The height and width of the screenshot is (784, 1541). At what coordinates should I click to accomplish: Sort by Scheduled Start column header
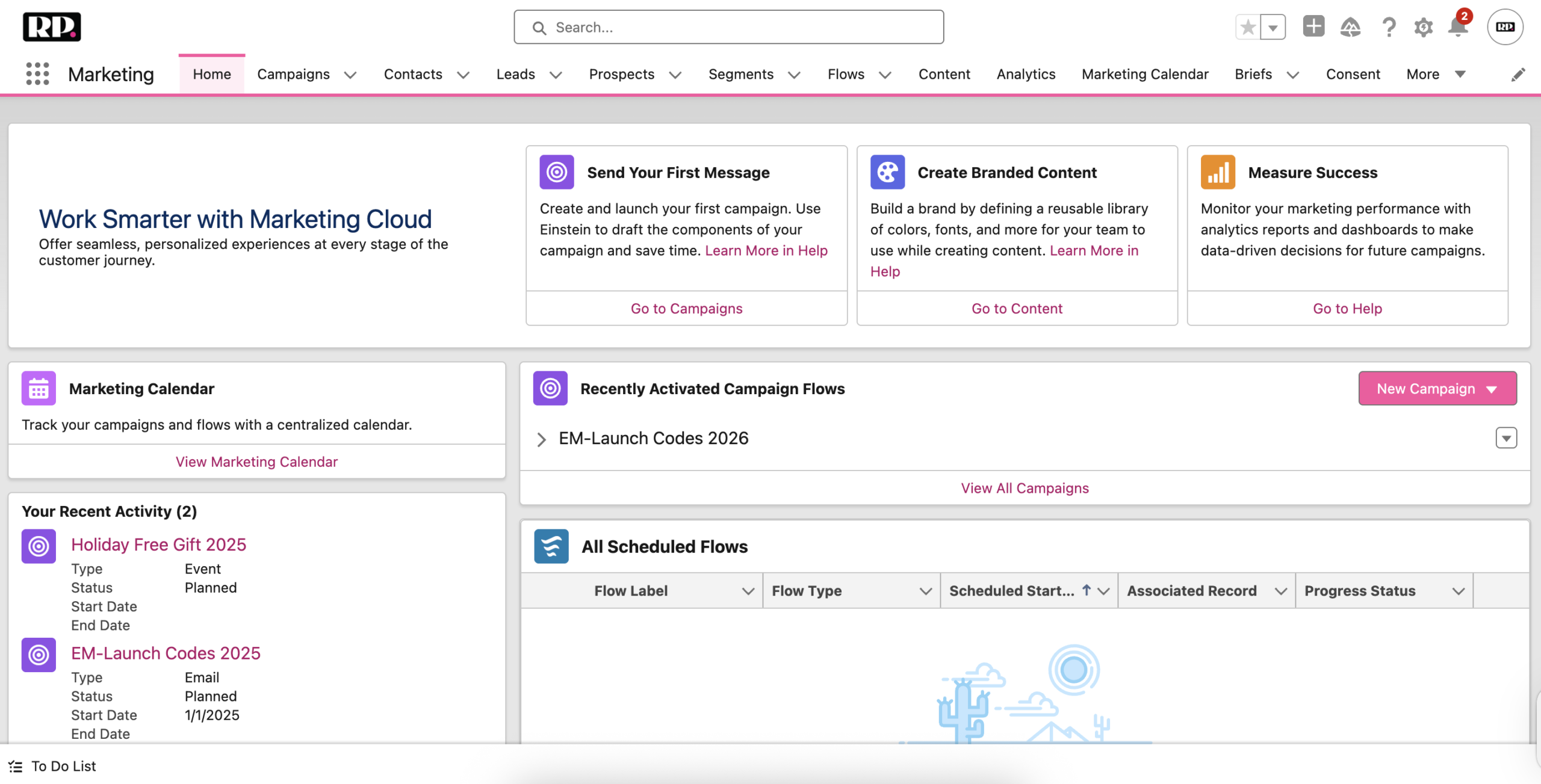tap(1011, 591)
